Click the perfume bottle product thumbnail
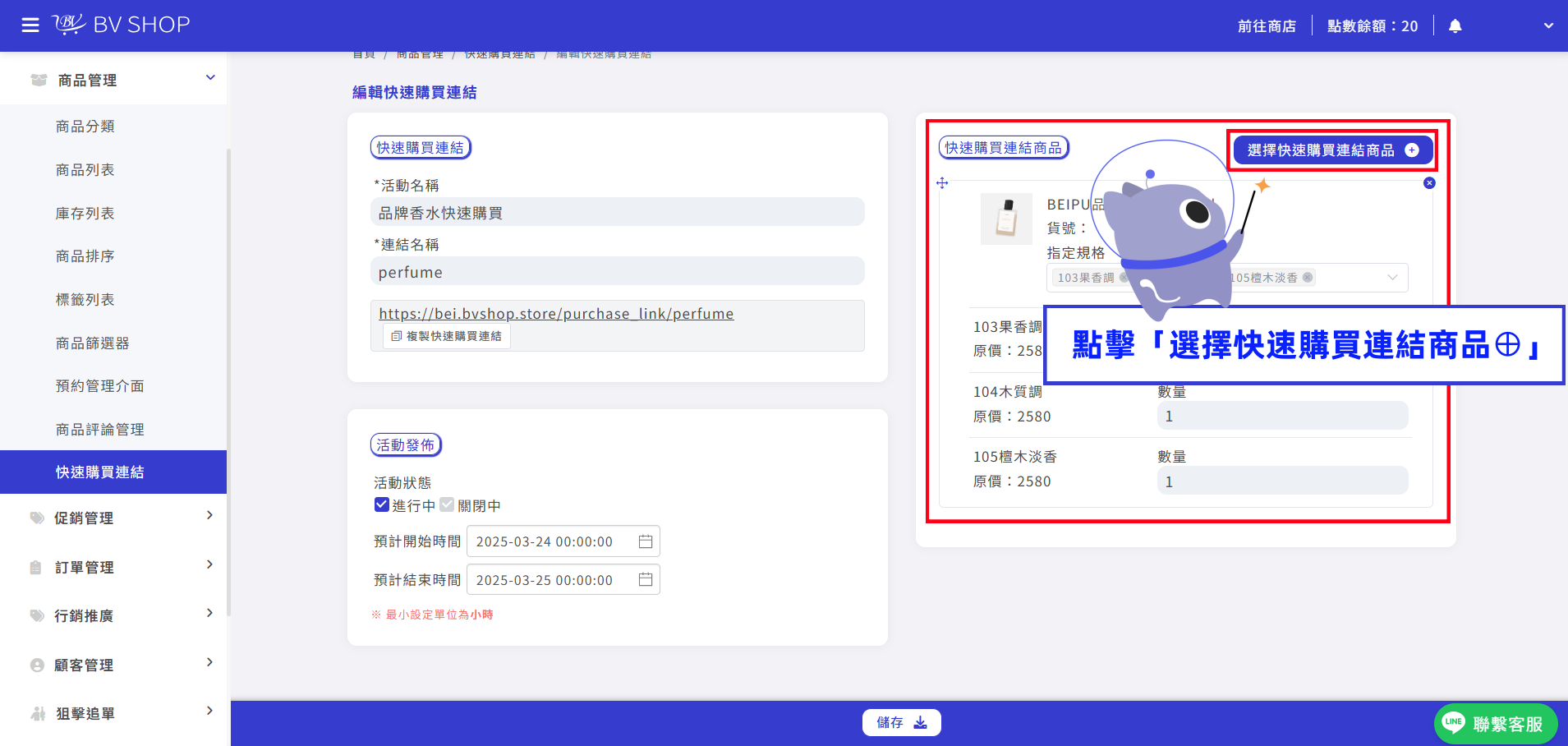 pyautogui.click(x=1006, y=219)
